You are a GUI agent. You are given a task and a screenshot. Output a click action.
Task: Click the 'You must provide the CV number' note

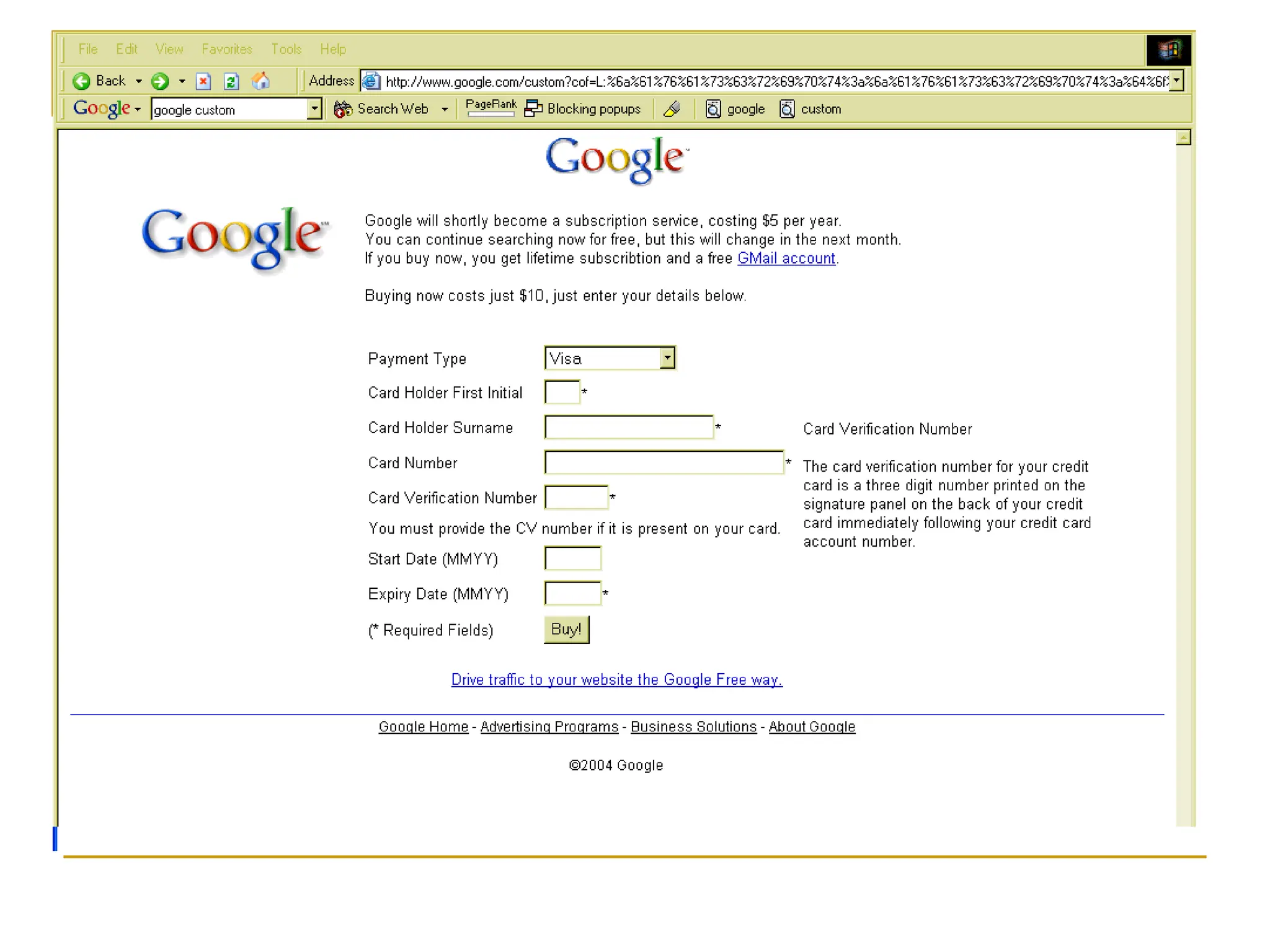[x=574, y=529]
